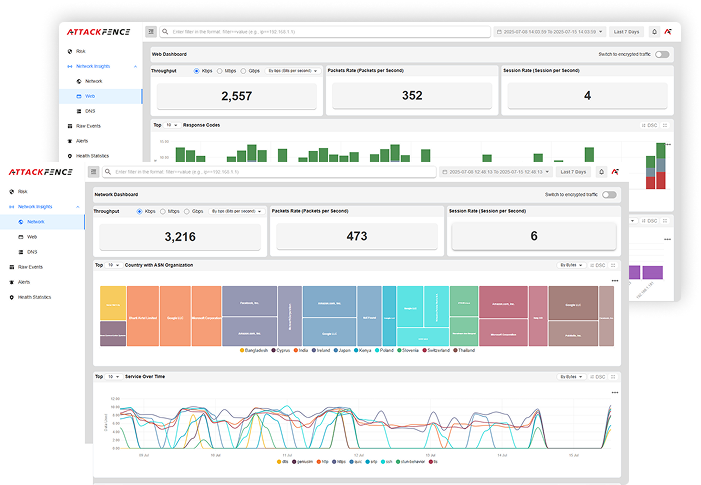Open the Top 10 dropdown for Service Over Time

[114, 377]
